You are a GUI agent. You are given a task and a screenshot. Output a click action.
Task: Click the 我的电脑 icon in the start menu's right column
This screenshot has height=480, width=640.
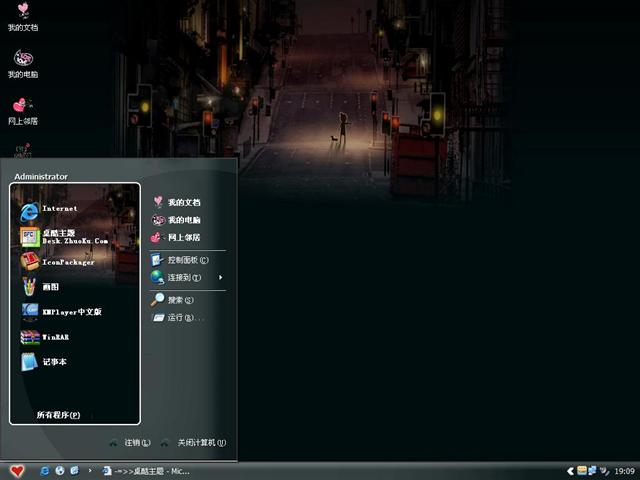click(158, 220)
